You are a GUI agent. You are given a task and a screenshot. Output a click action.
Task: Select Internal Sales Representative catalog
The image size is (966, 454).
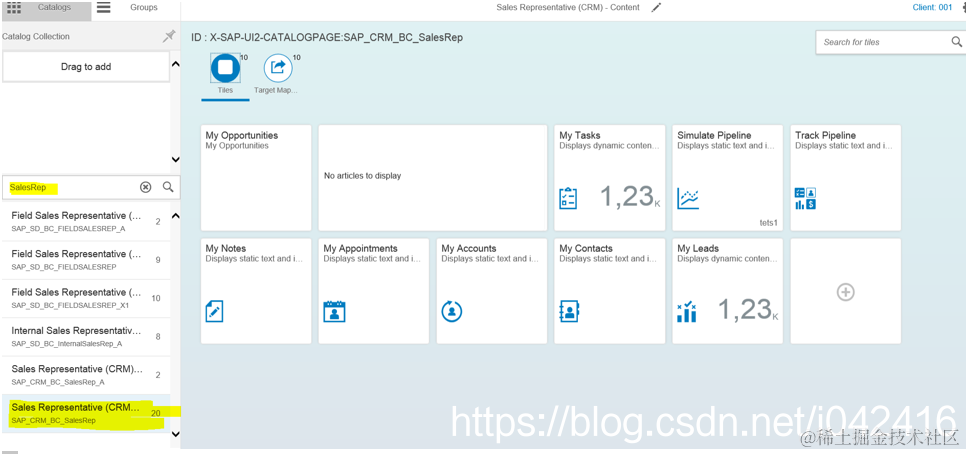[86, 336]
